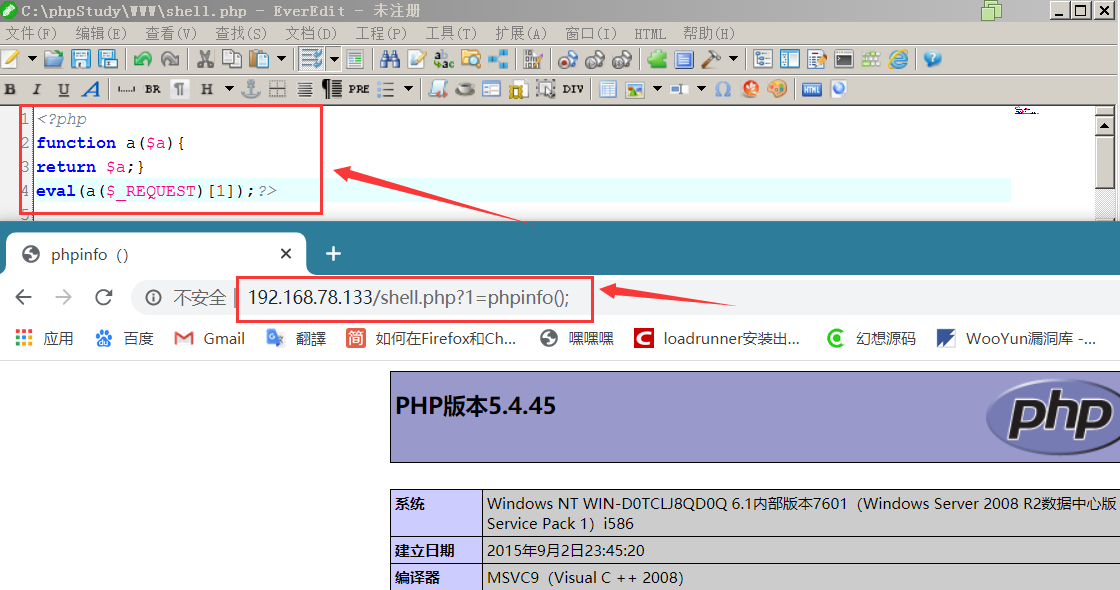The width and height of the screenshot is (1120, 590).
Task: Open command window console icon
Action: tap(844, 59)
